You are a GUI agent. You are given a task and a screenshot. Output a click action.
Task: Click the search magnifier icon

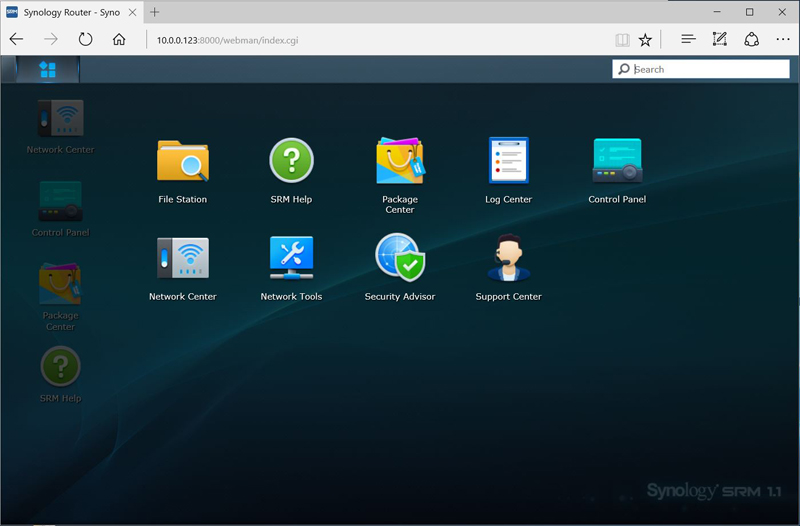click(623, 69)
